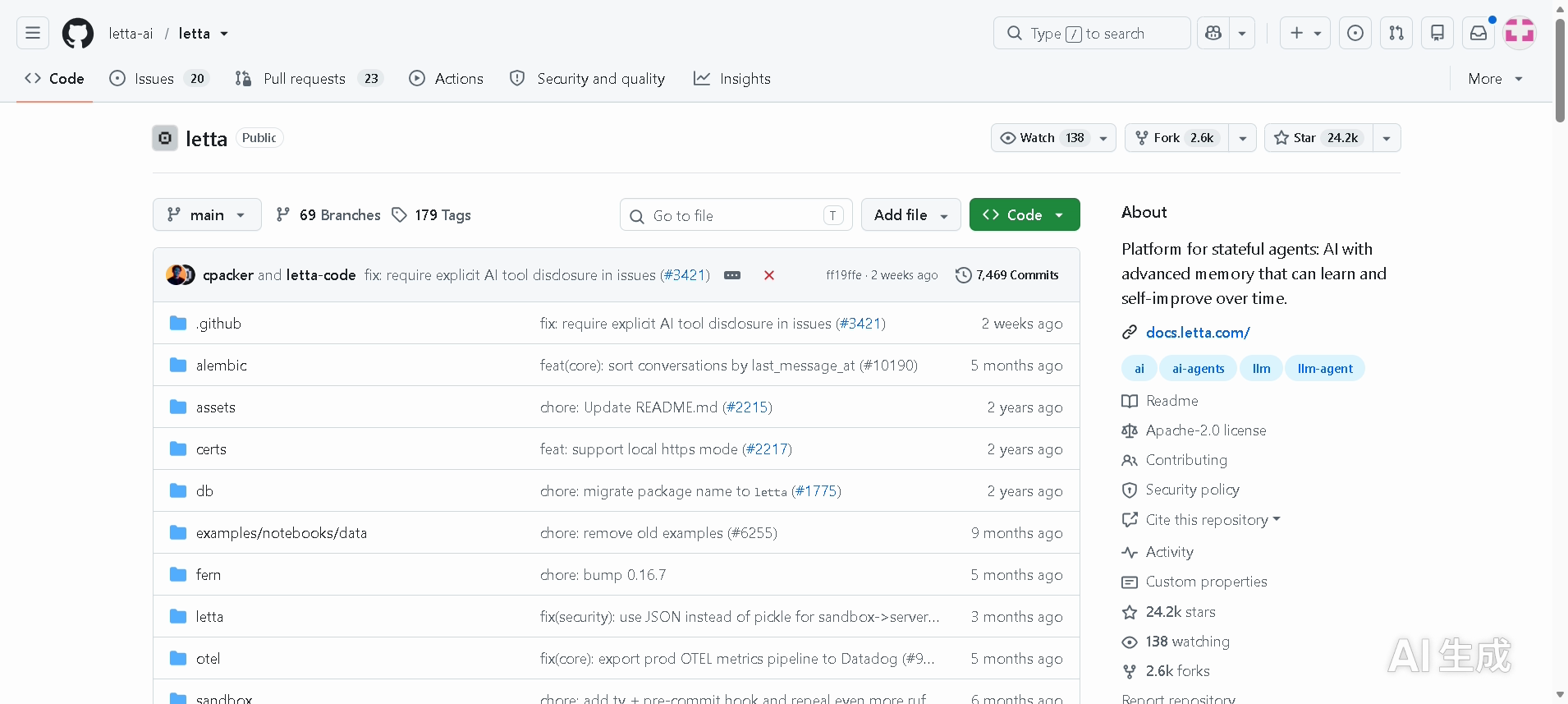Open the Watch notifications options

coord(1053,138)
